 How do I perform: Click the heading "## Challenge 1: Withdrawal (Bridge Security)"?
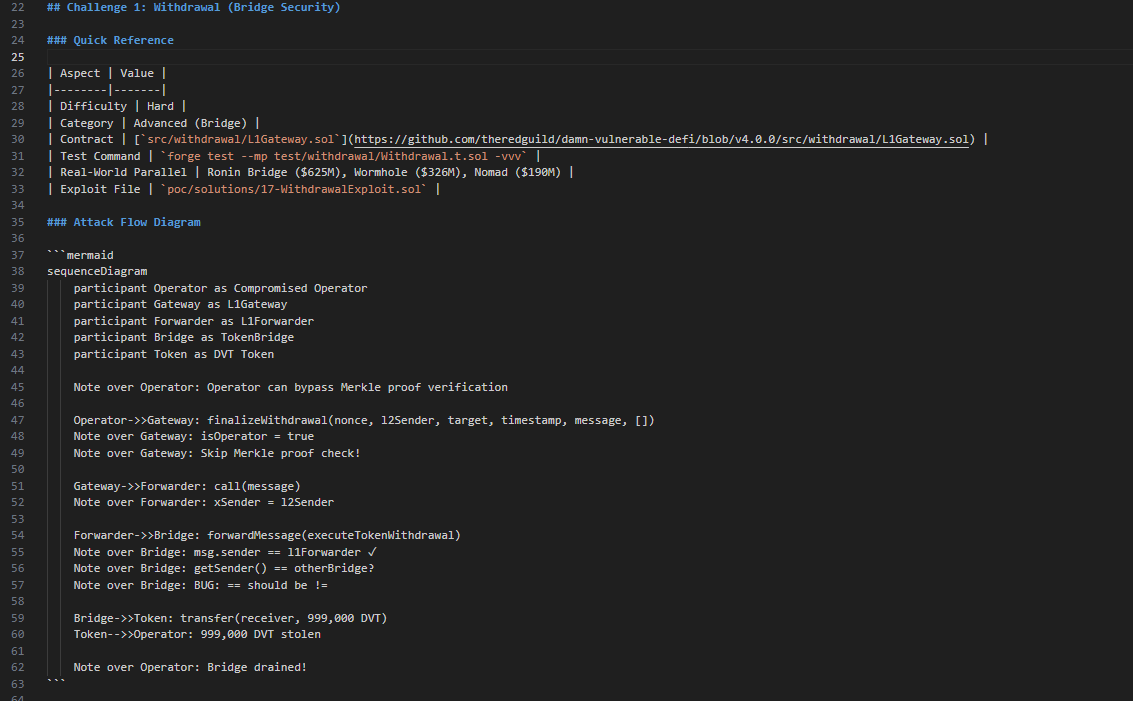(x=194, y=7)
